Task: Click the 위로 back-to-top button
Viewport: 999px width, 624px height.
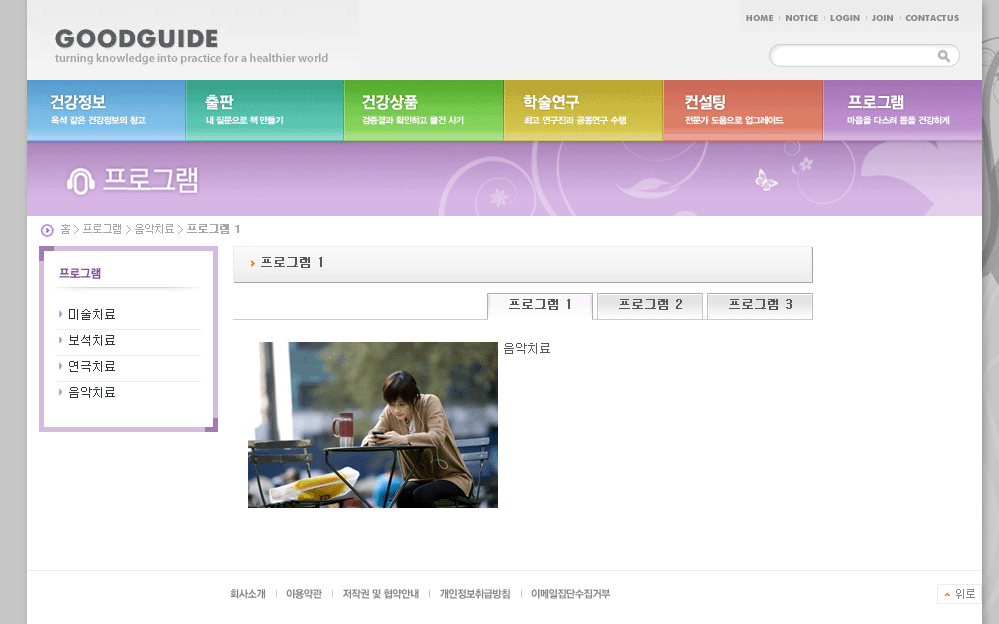Action: point(959,594)
